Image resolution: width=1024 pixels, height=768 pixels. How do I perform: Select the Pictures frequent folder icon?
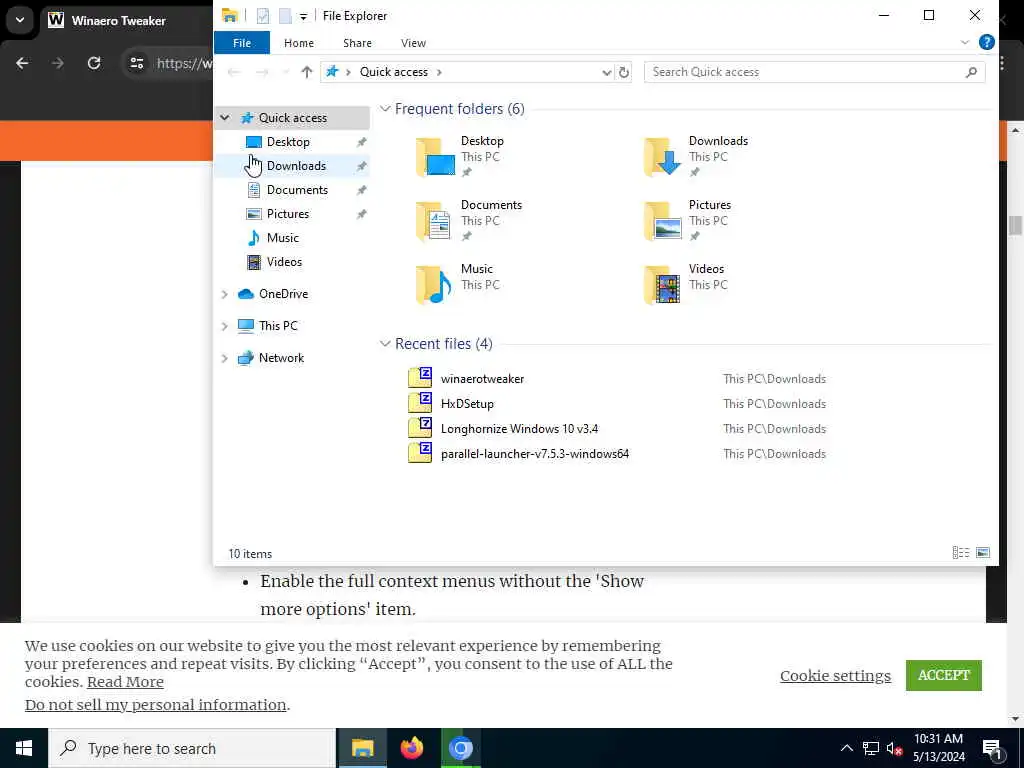[x=662, y=221]
